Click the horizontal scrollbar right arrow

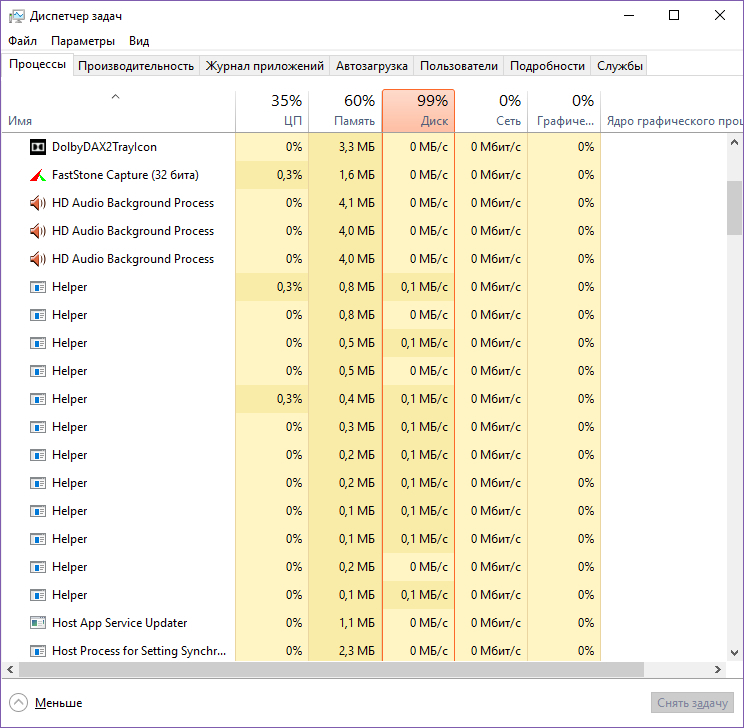click(x=718, y=669)
